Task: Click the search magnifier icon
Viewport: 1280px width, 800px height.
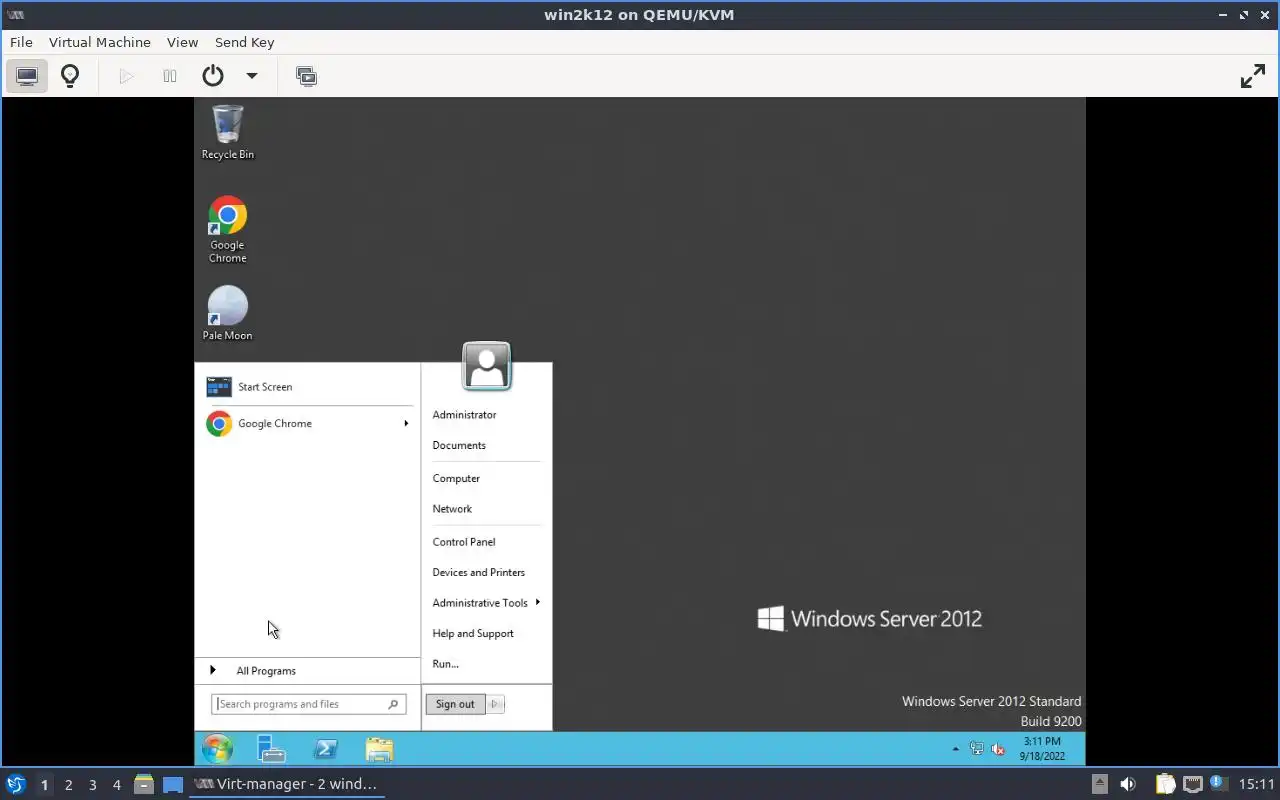Action: click(394, 704)
